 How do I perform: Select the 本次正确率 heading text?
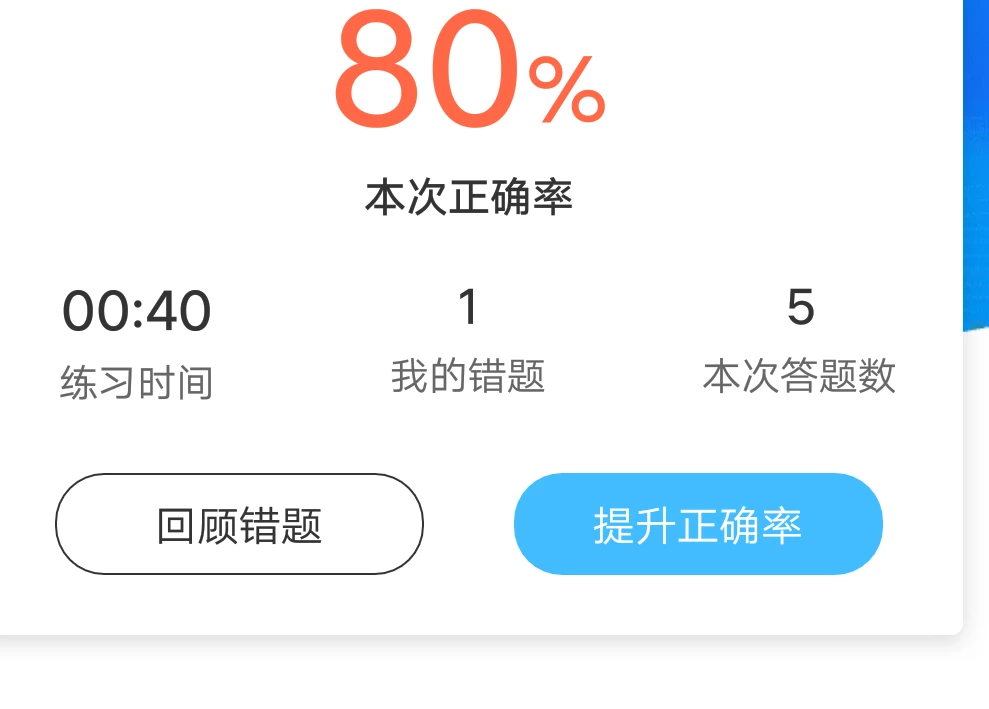point(468,197)
